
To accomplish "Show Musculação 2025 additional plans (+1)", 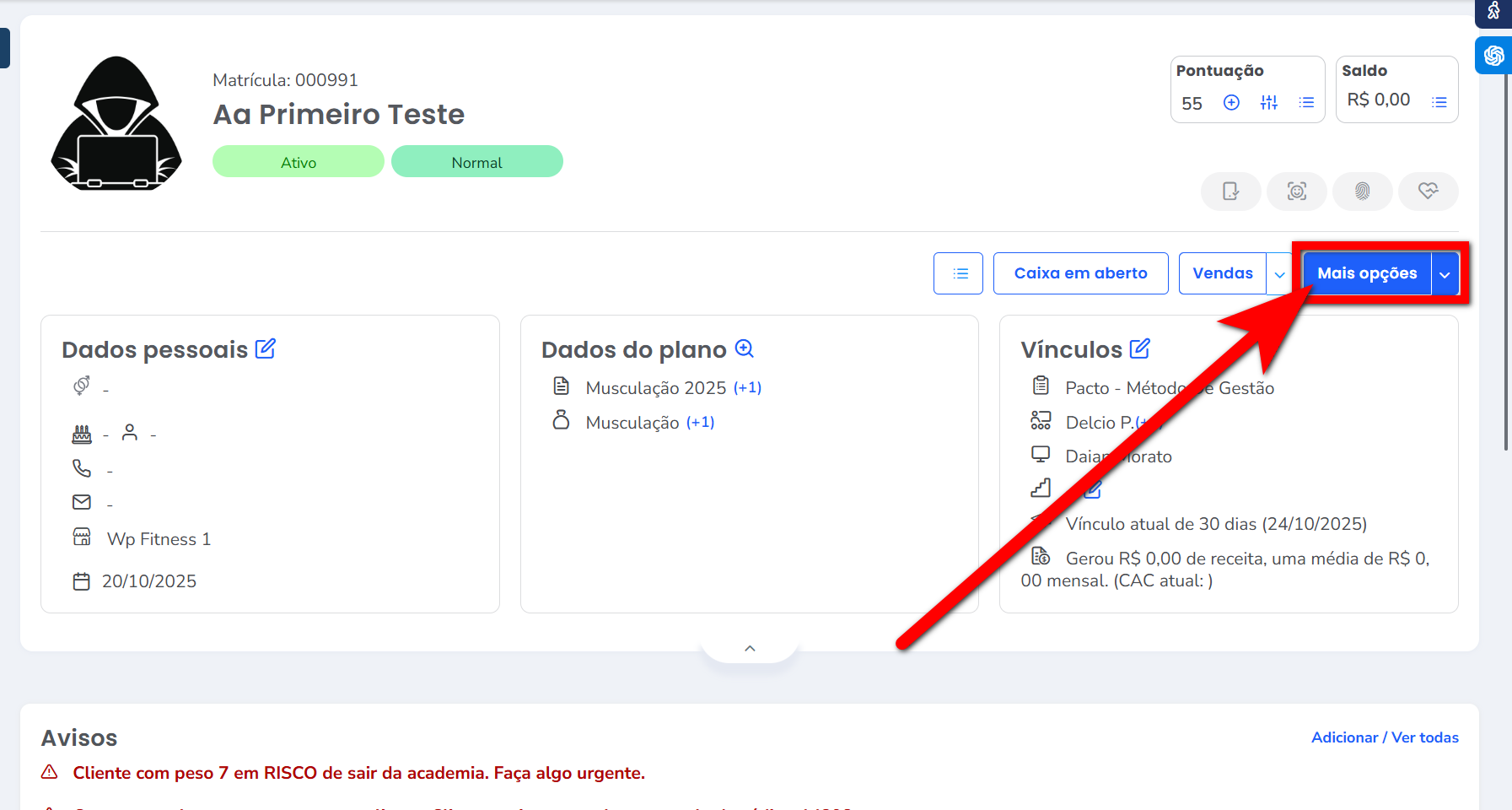I will [747, 388].
